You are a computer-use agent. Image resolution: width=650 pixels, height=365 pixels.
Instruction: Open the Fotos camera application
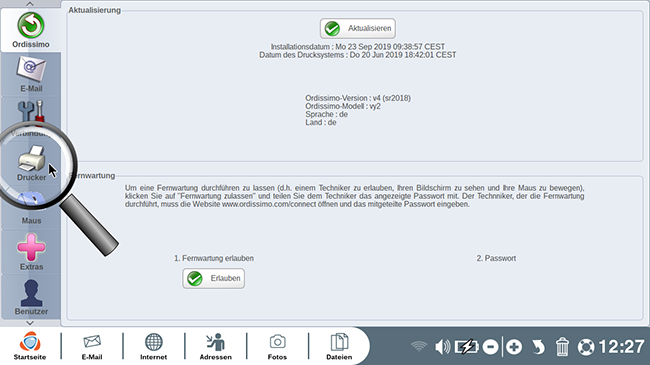(x=277, y=346)
